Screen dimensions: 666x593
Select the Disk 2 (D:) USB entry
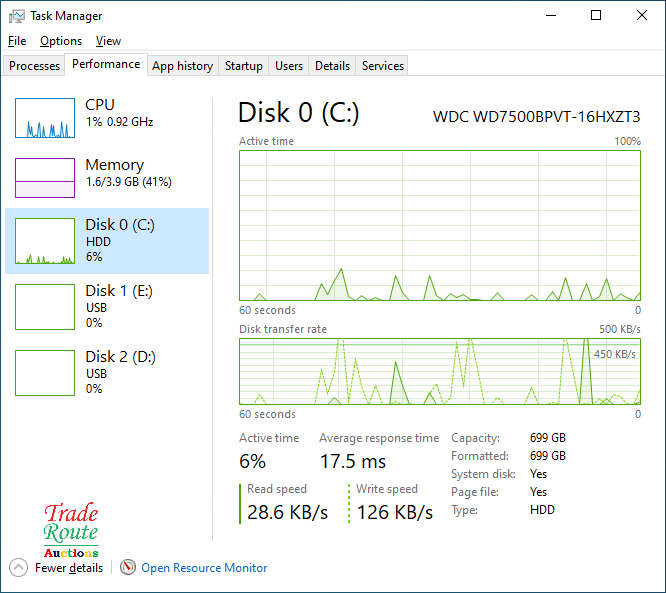(107, 373)
